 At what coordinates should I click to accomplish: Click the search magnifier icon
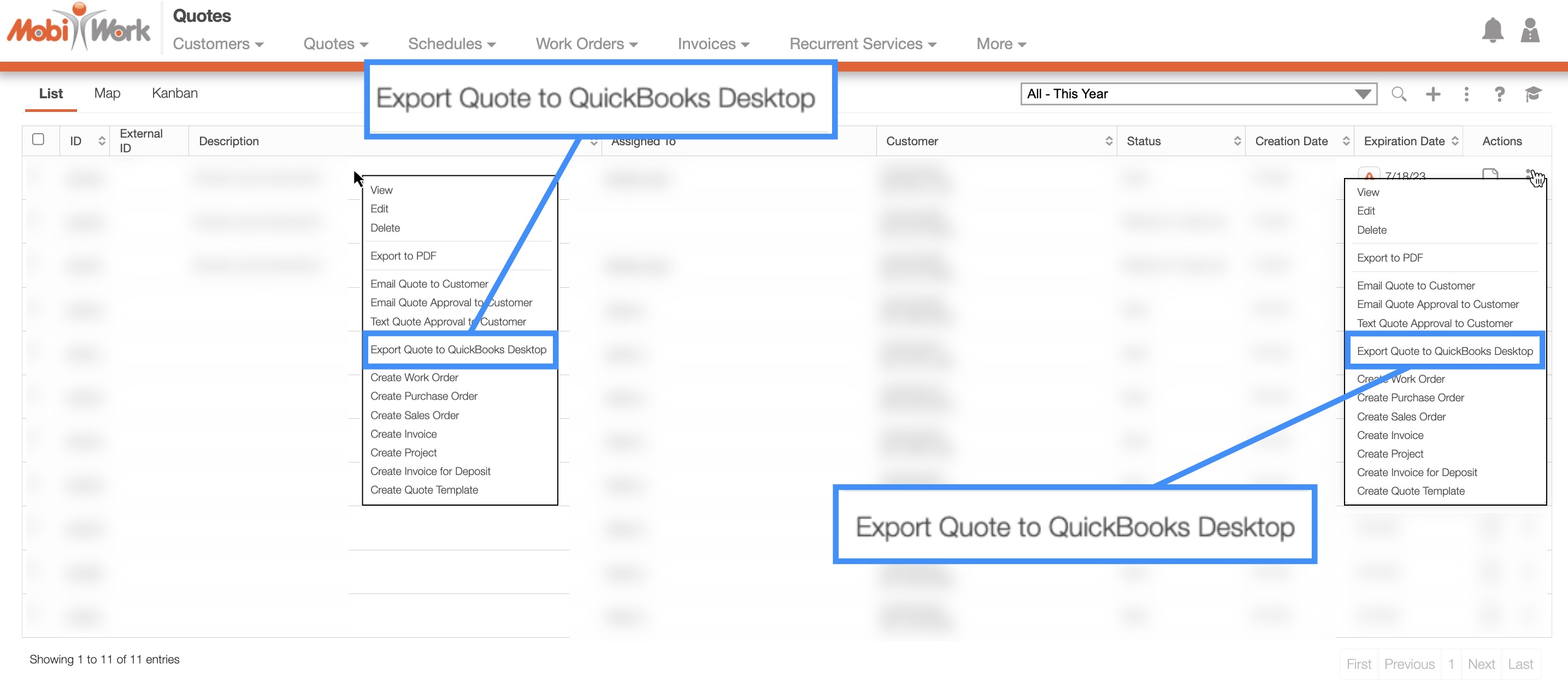pos(1398,94)
